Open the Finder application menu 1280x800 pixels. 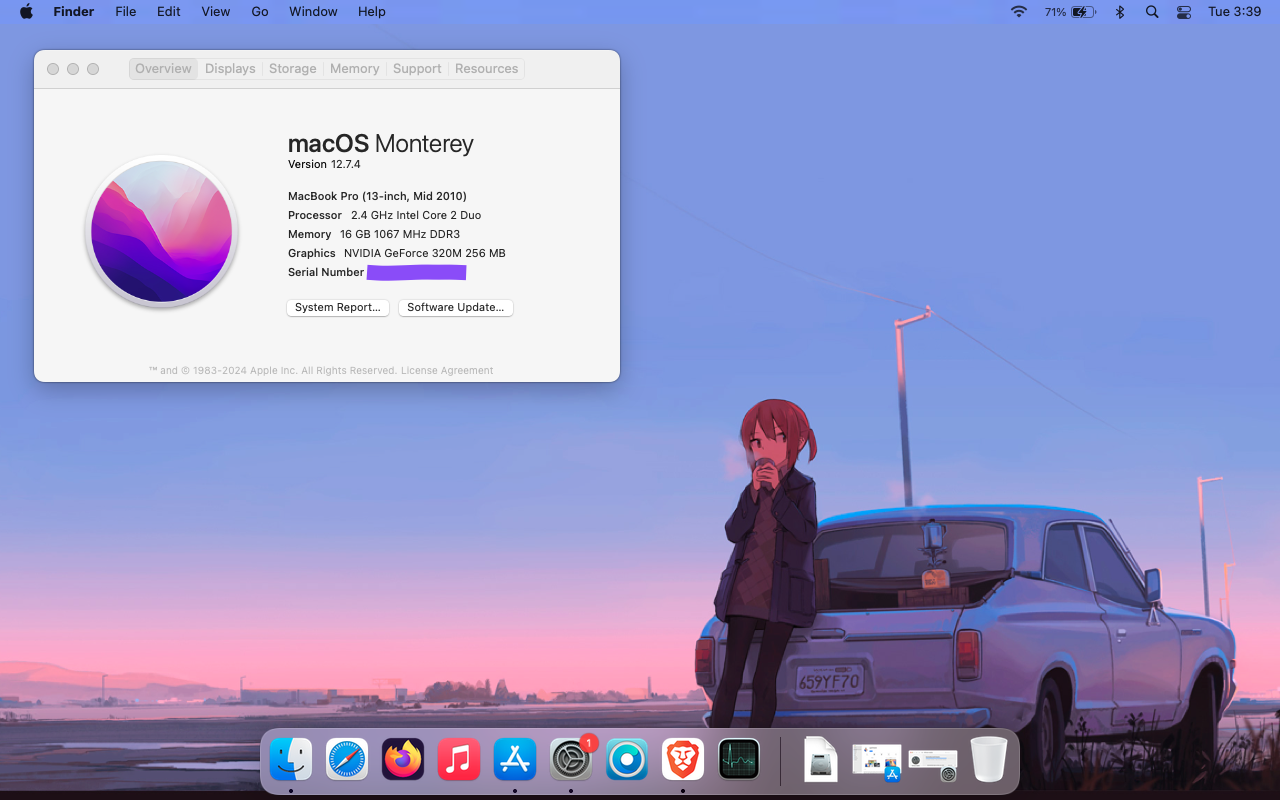click(x=74, y=12)
